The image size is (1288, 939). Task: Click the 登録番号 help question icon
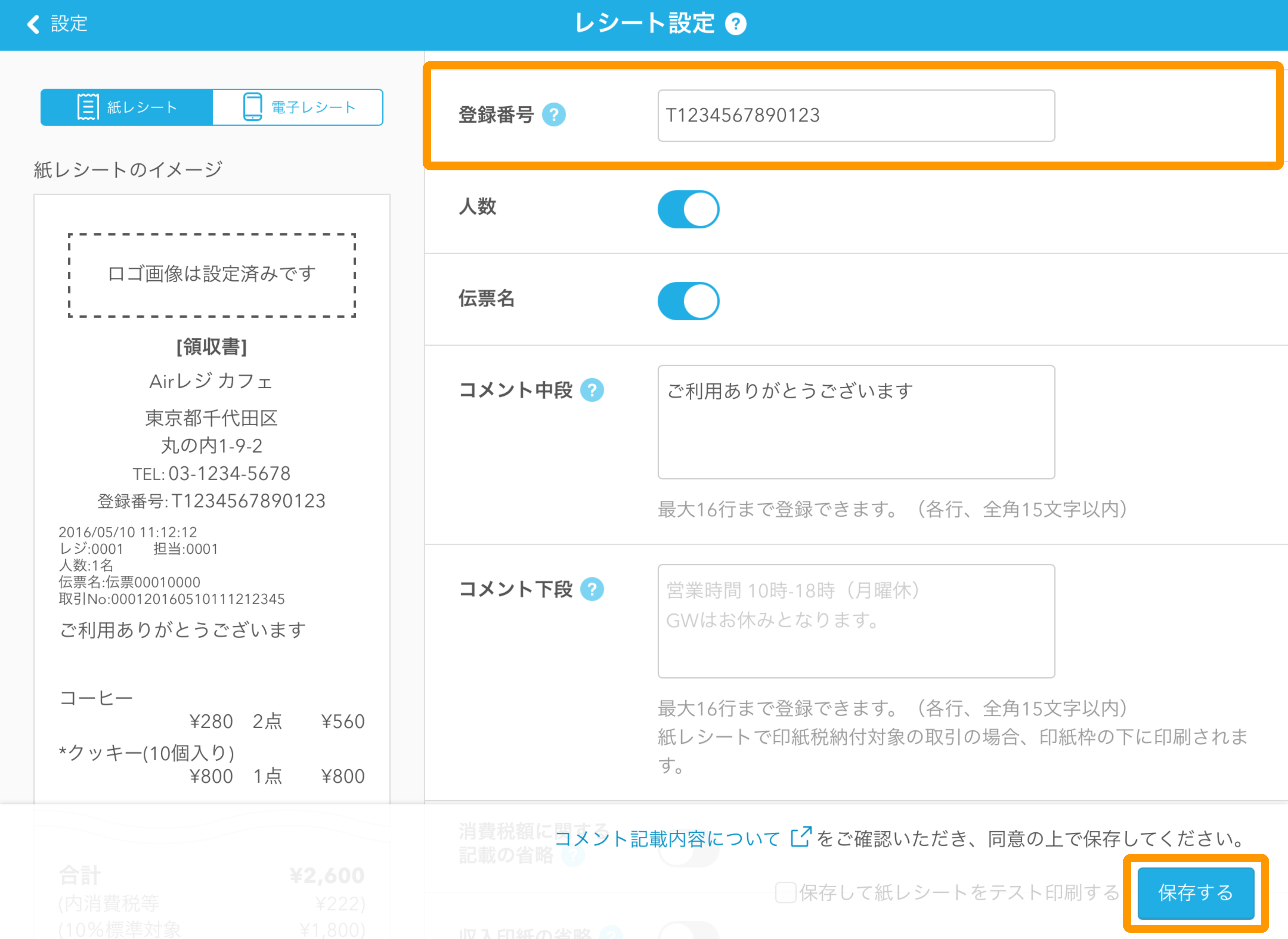pyautogui.click(x=554, y=115)
